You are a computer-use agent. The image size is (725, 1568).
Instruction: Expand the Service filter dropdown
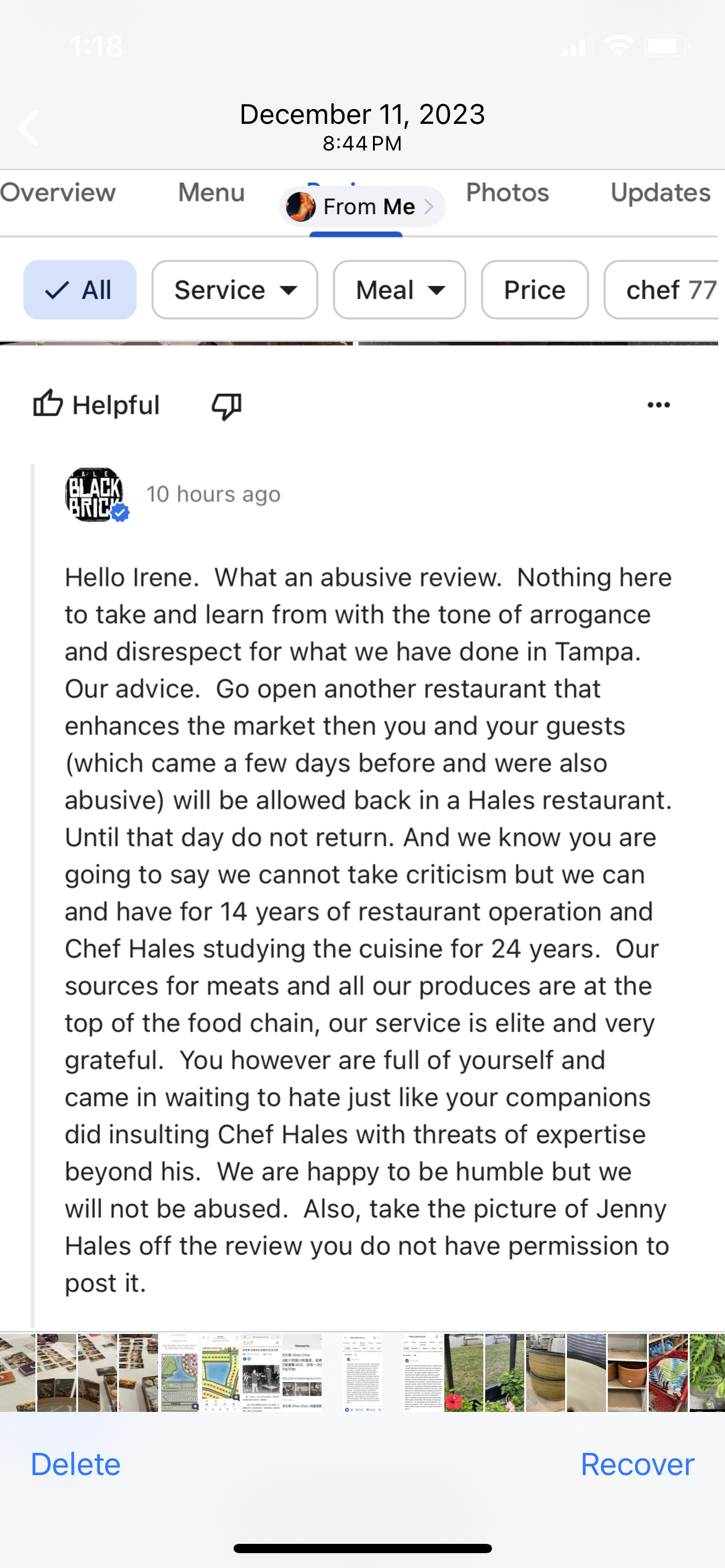(x=235, y=290)
